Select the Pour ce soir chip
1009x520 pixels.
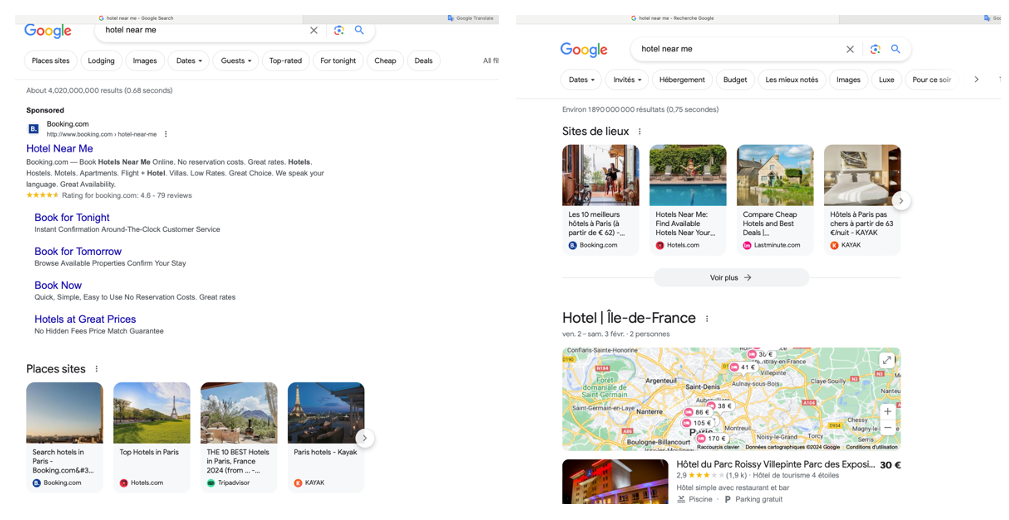(931, 80)
